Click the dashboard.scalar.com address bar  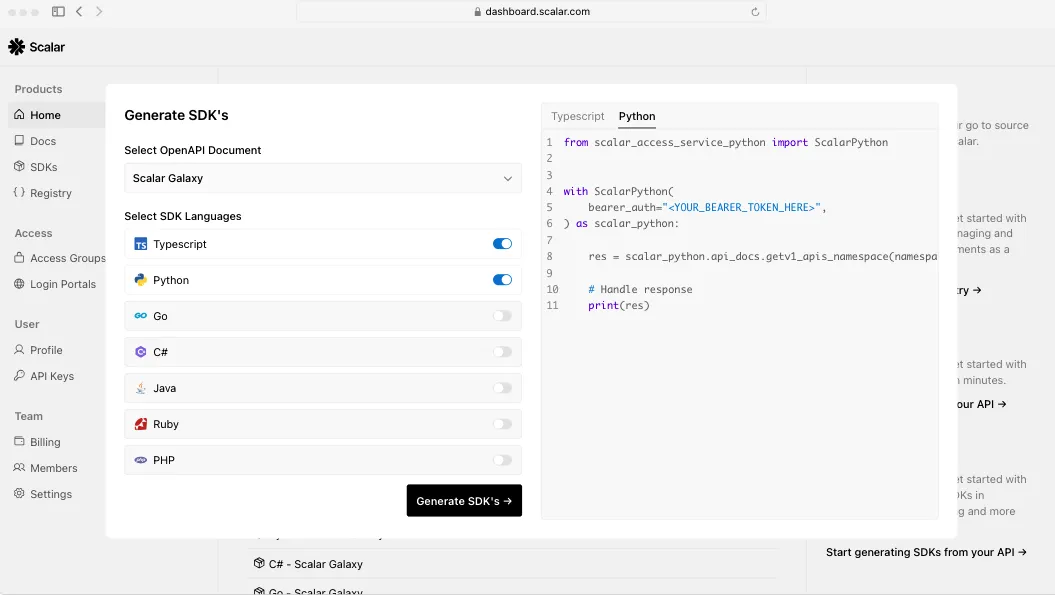coord(531,12)
